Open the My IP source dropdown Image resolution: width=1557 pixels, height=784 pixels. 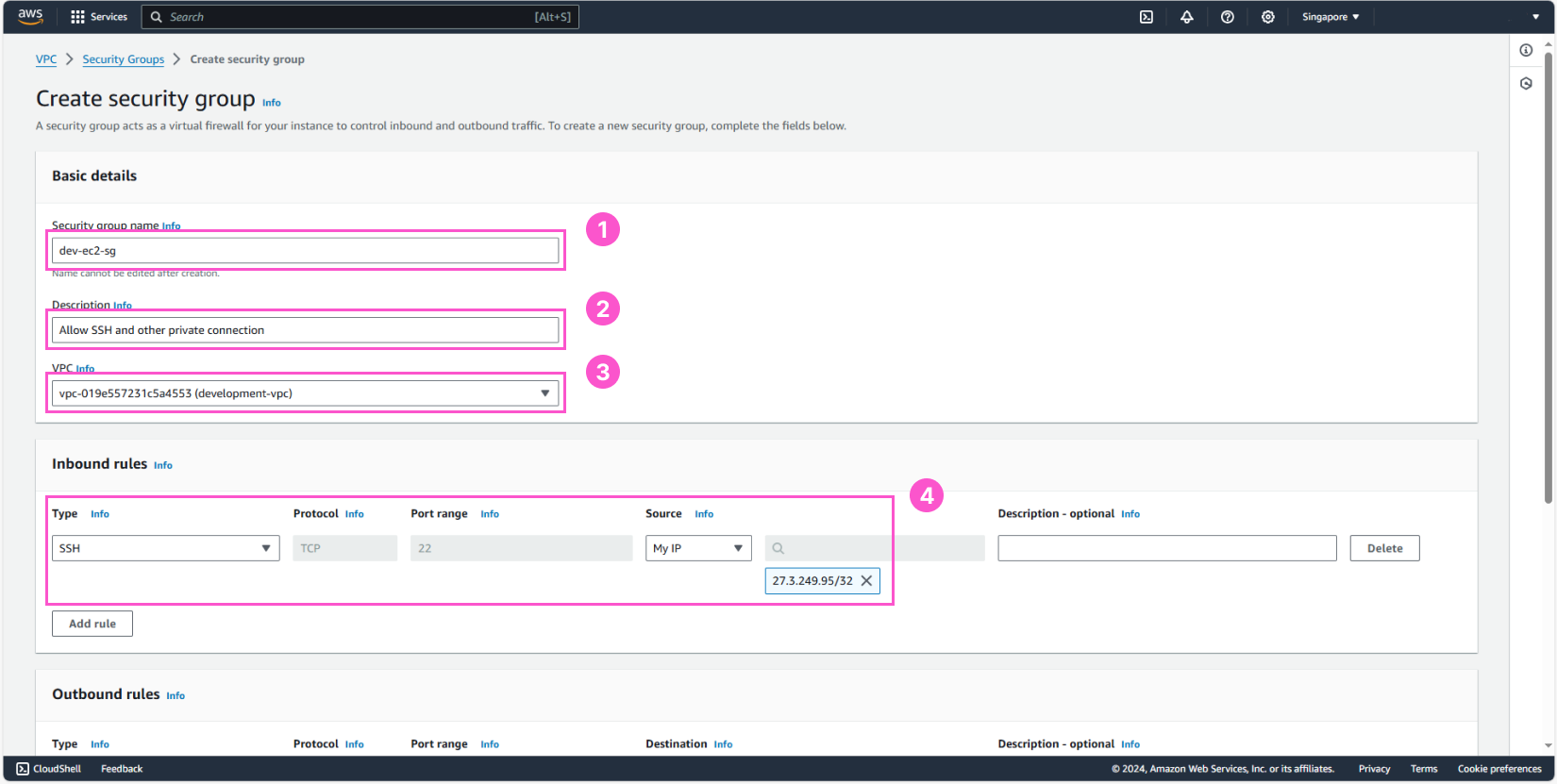pos(698,548)
